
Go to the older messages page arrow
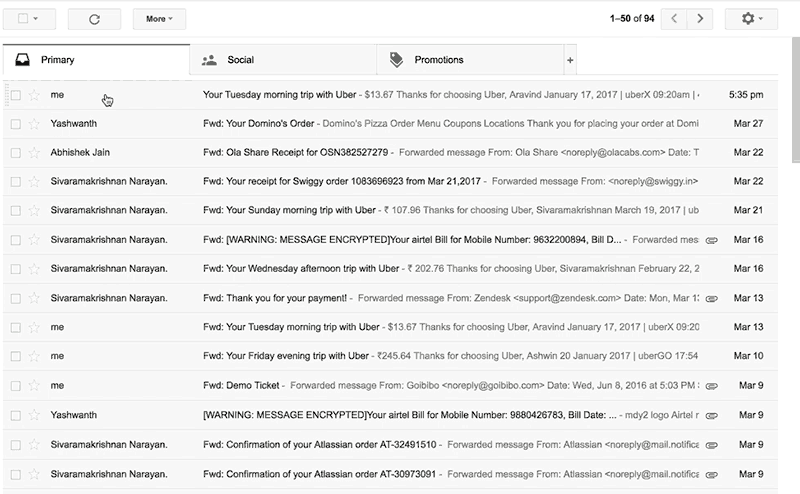700,19
